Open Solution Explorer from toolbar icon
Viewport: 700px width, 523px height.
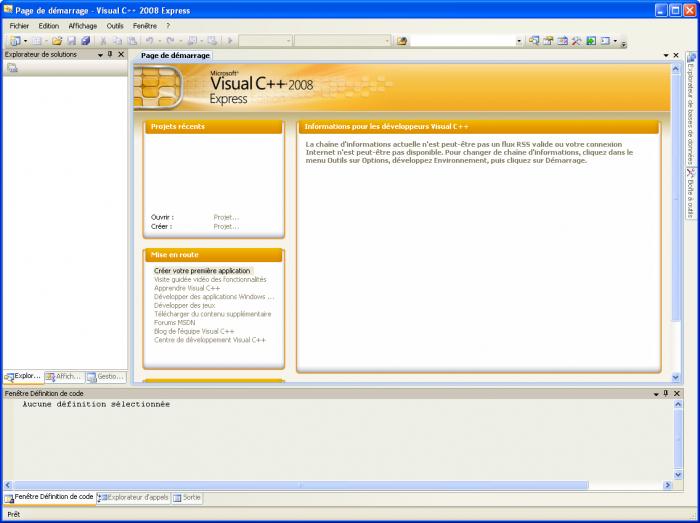click(533, 41)
